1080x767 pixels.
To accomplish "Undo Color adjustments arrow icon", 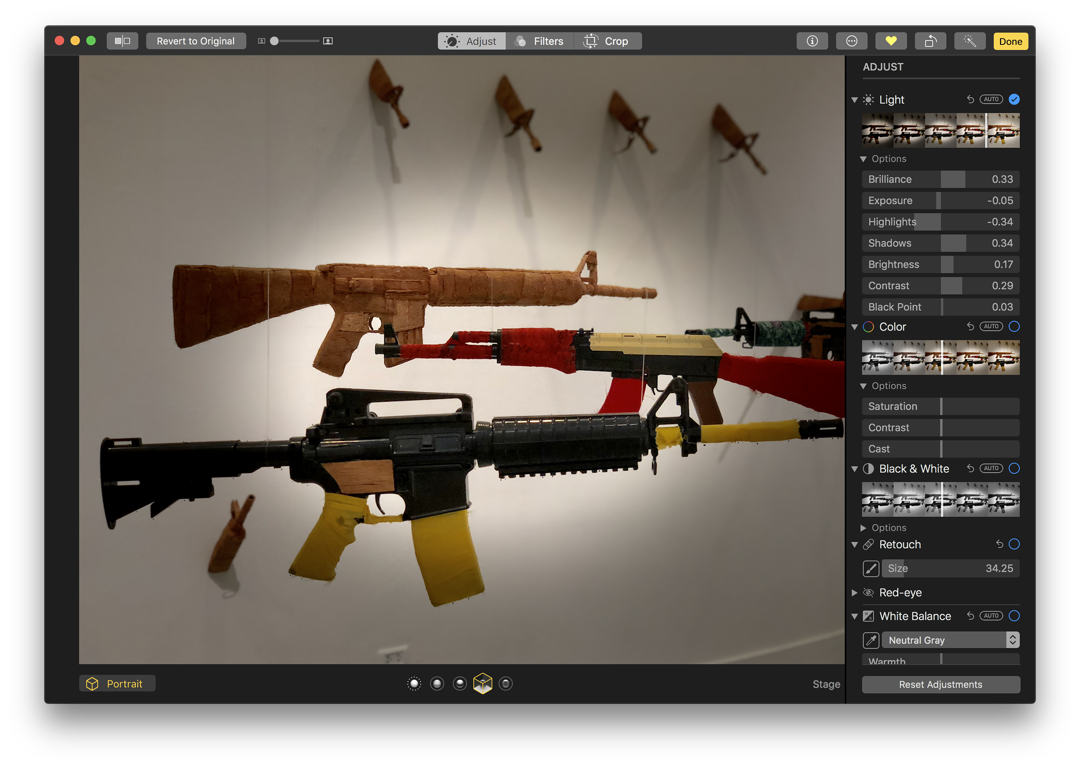I will tap(970, 326).
